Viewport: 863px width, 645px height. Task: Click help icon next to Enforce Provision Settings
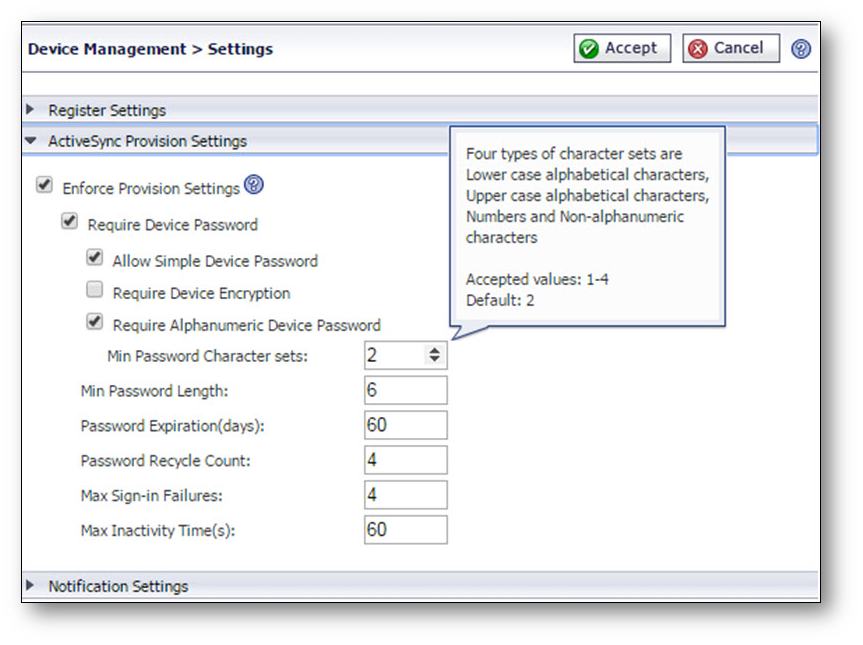point(254,185)
